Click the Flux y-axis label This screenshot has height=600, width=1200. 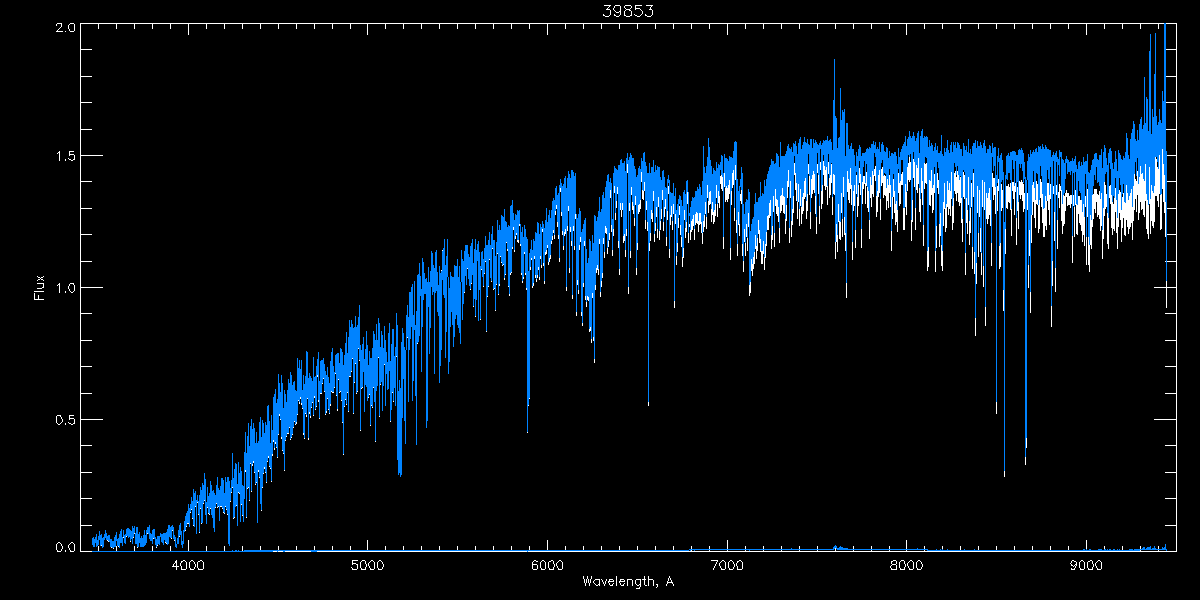click(x=40, y=287)
